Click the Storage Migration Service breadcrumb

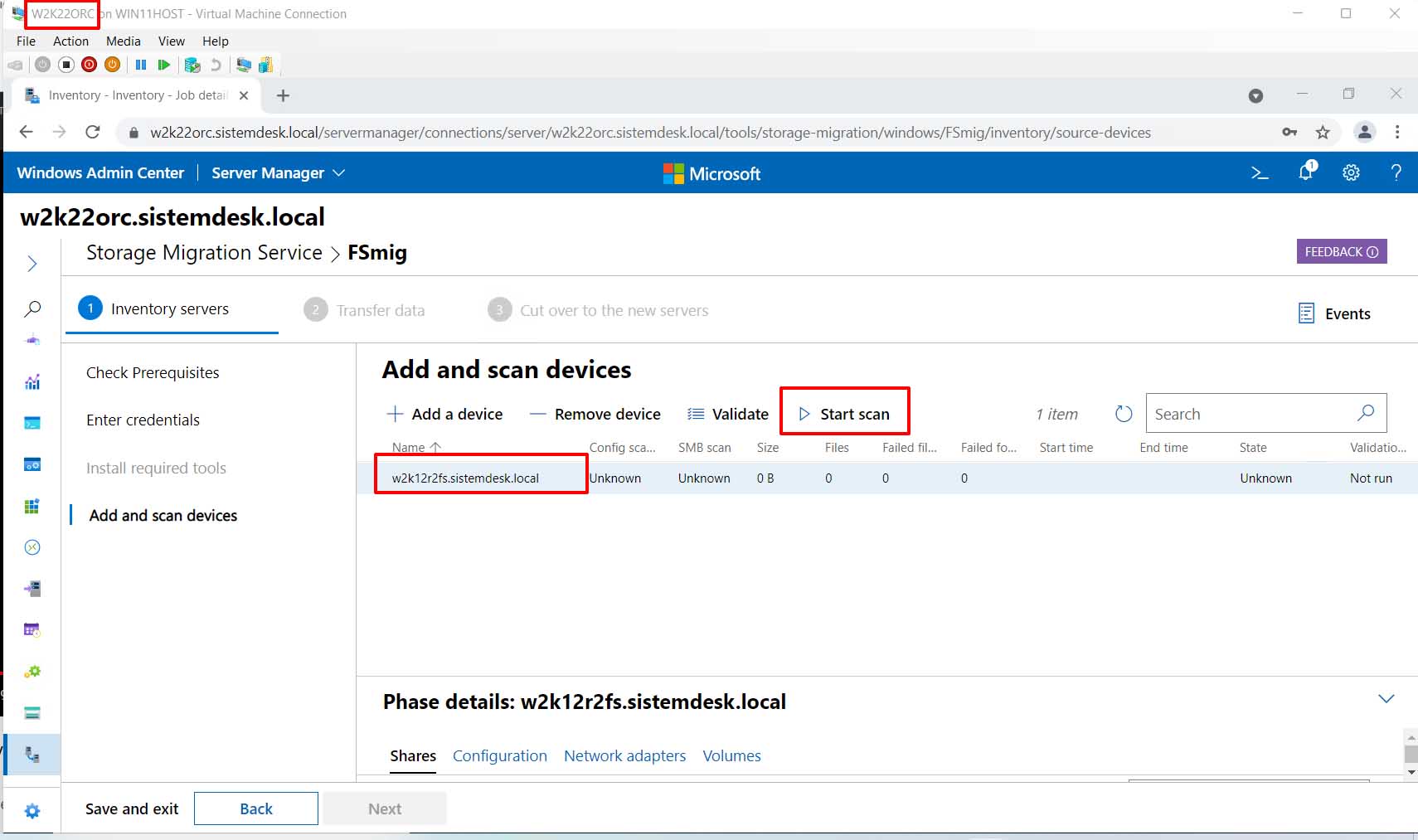click(x=204, y=253)
